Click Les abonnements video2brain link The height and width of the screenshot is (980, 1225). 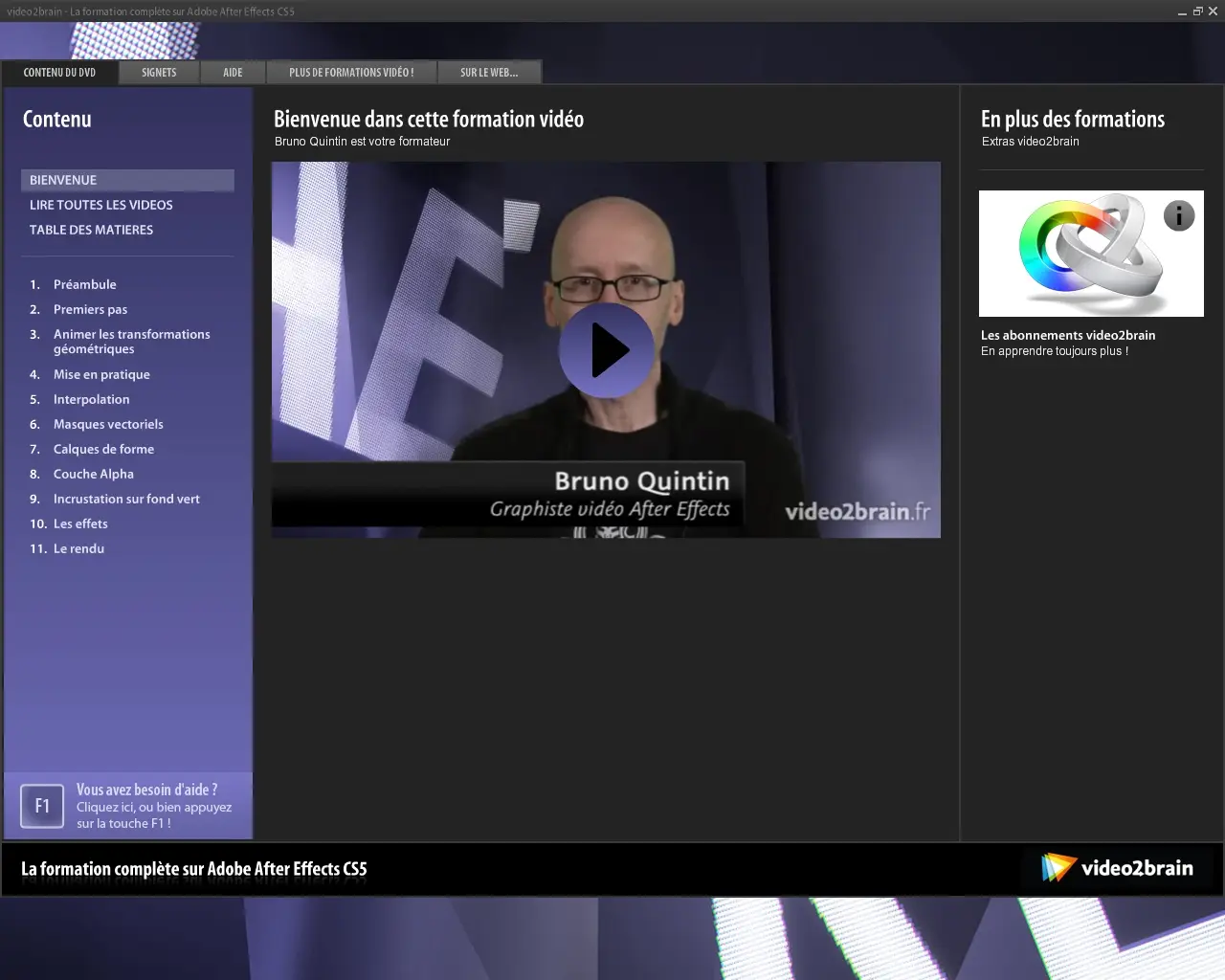pyautogui.click(x=1068, y=335)
